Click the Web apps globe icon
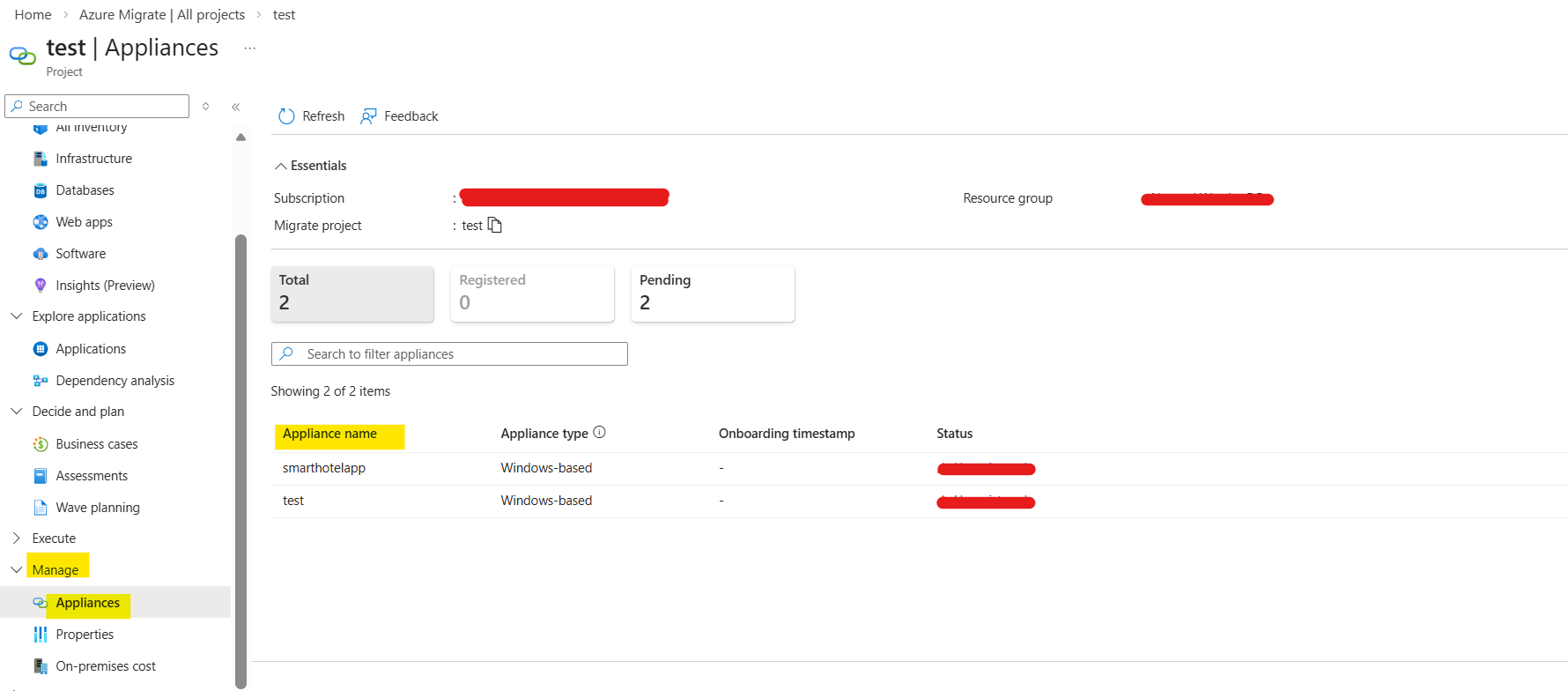 [x=41, y=222]
